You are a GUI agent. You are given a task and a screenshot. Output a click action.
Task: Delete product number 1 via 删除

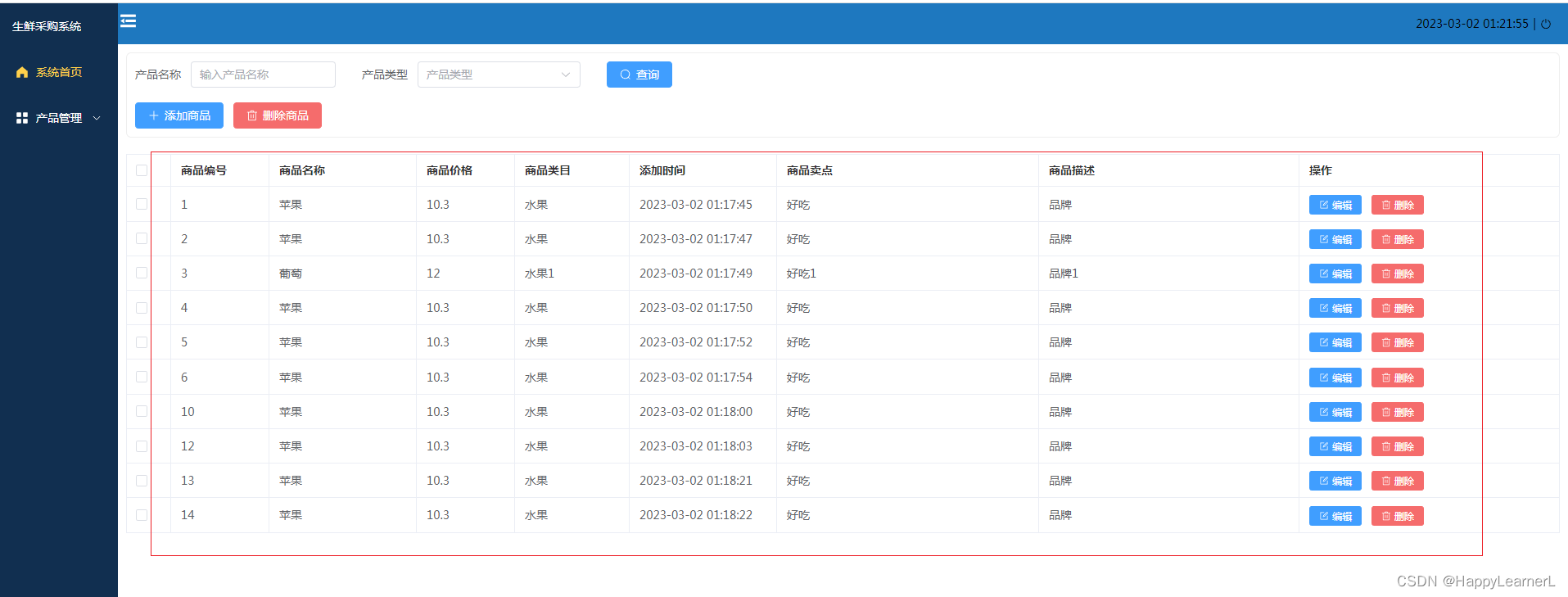click(x=1397, y=205)
